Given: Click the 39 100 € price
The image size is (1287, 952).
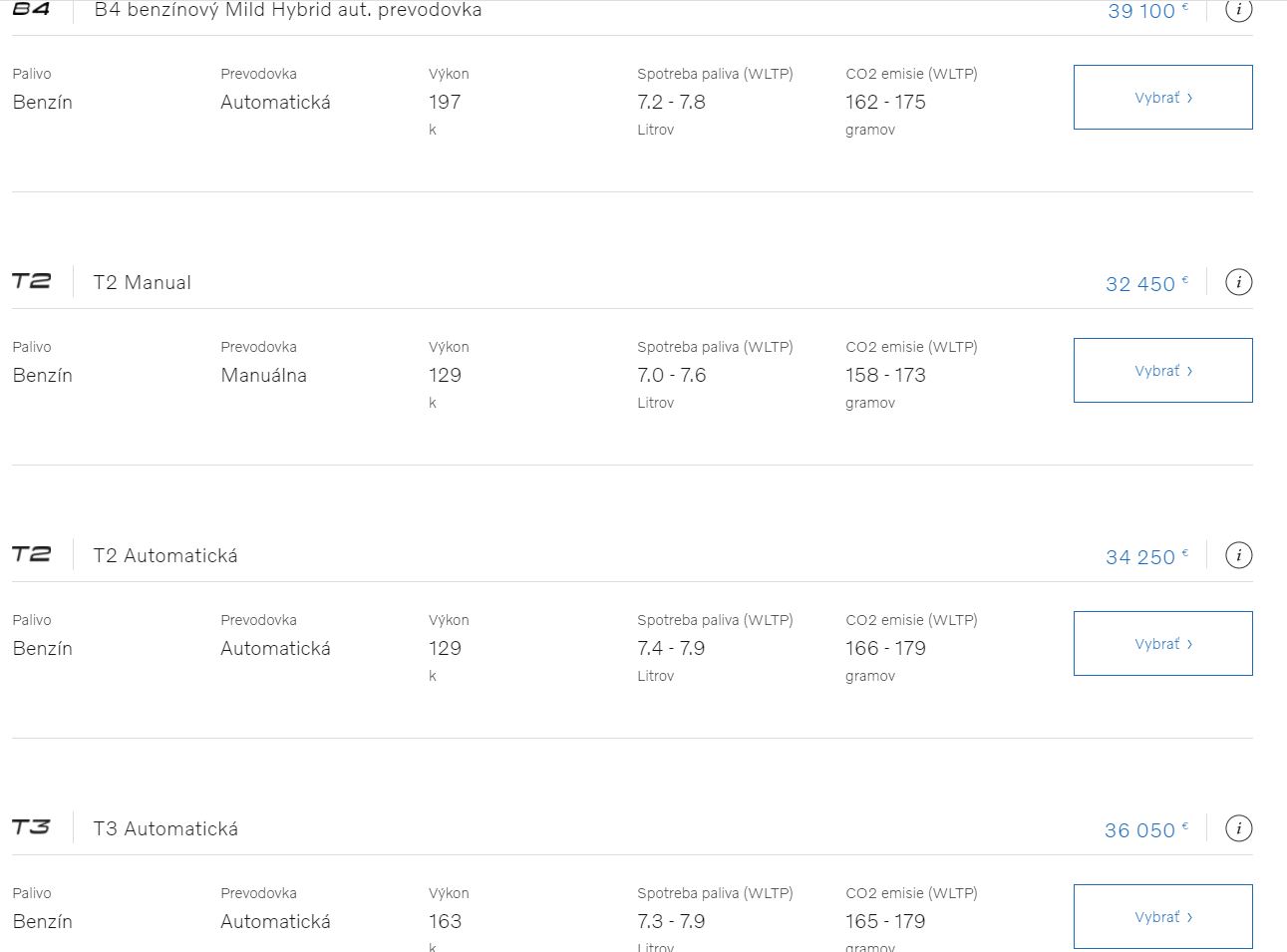Looking at the screenshot, I should (1147, 11).
